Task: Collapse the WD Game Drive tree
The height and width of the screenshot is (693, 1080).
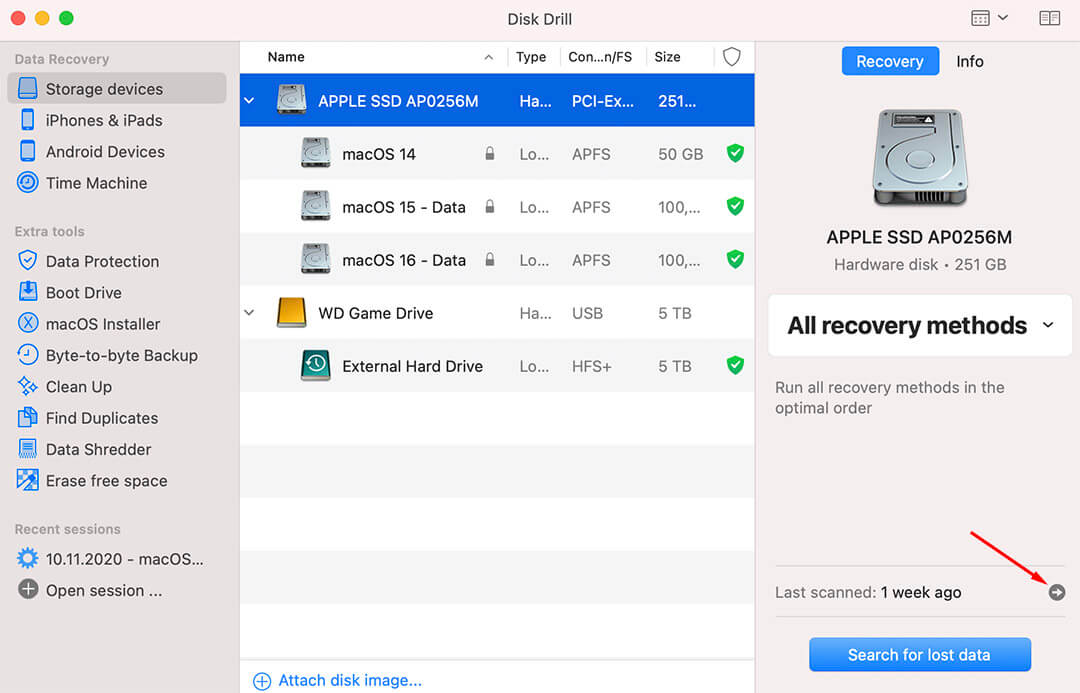Action: (x=249, y=313)
